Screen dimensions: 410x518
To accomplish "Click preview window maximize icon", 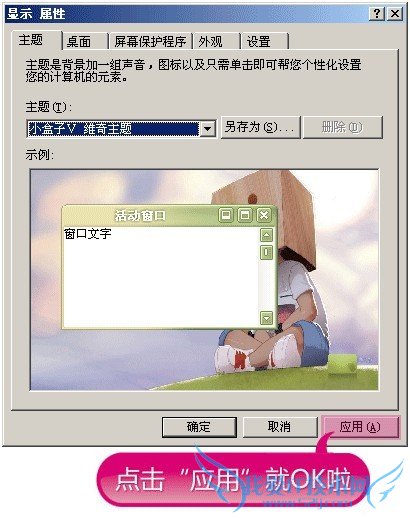I will (x=245, y=215).
